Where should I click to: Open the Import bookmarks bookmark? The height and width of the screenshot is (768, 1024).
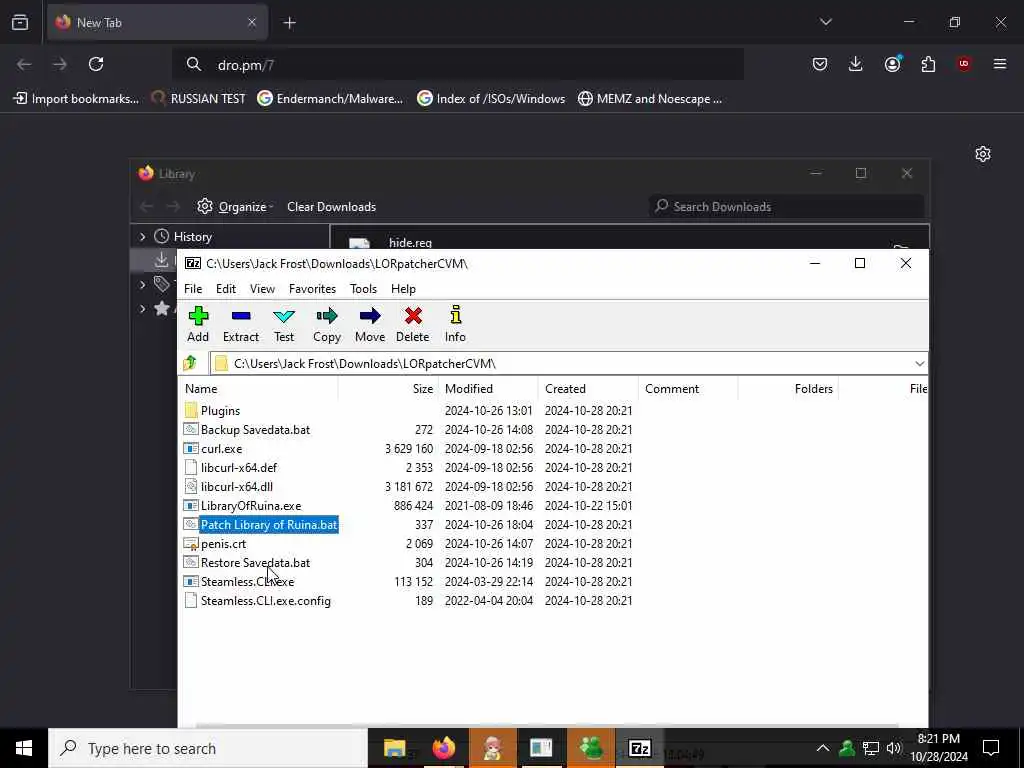point(76,99)
